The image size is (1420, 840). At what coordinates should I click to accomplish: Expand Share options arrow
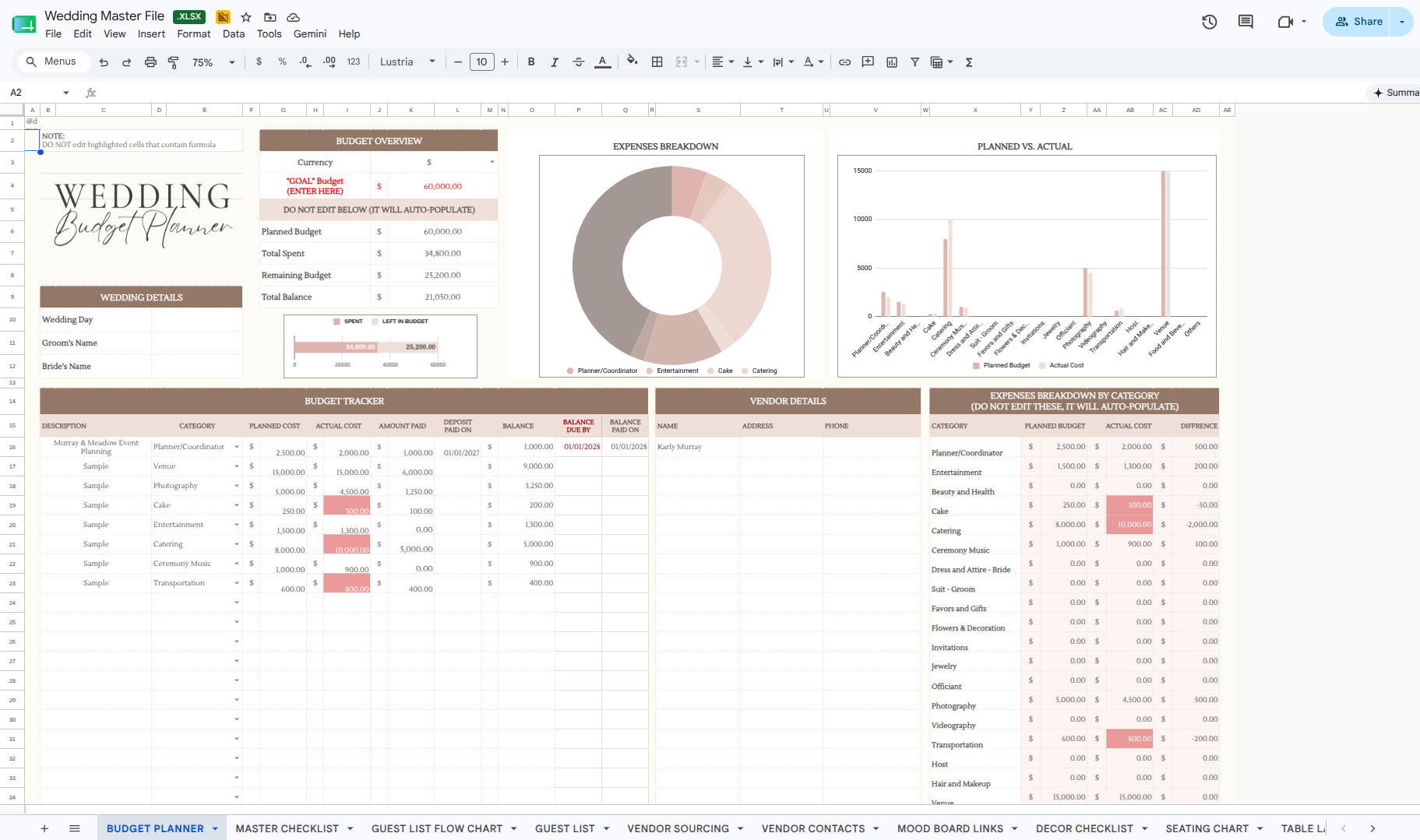tap(1401, 22)
